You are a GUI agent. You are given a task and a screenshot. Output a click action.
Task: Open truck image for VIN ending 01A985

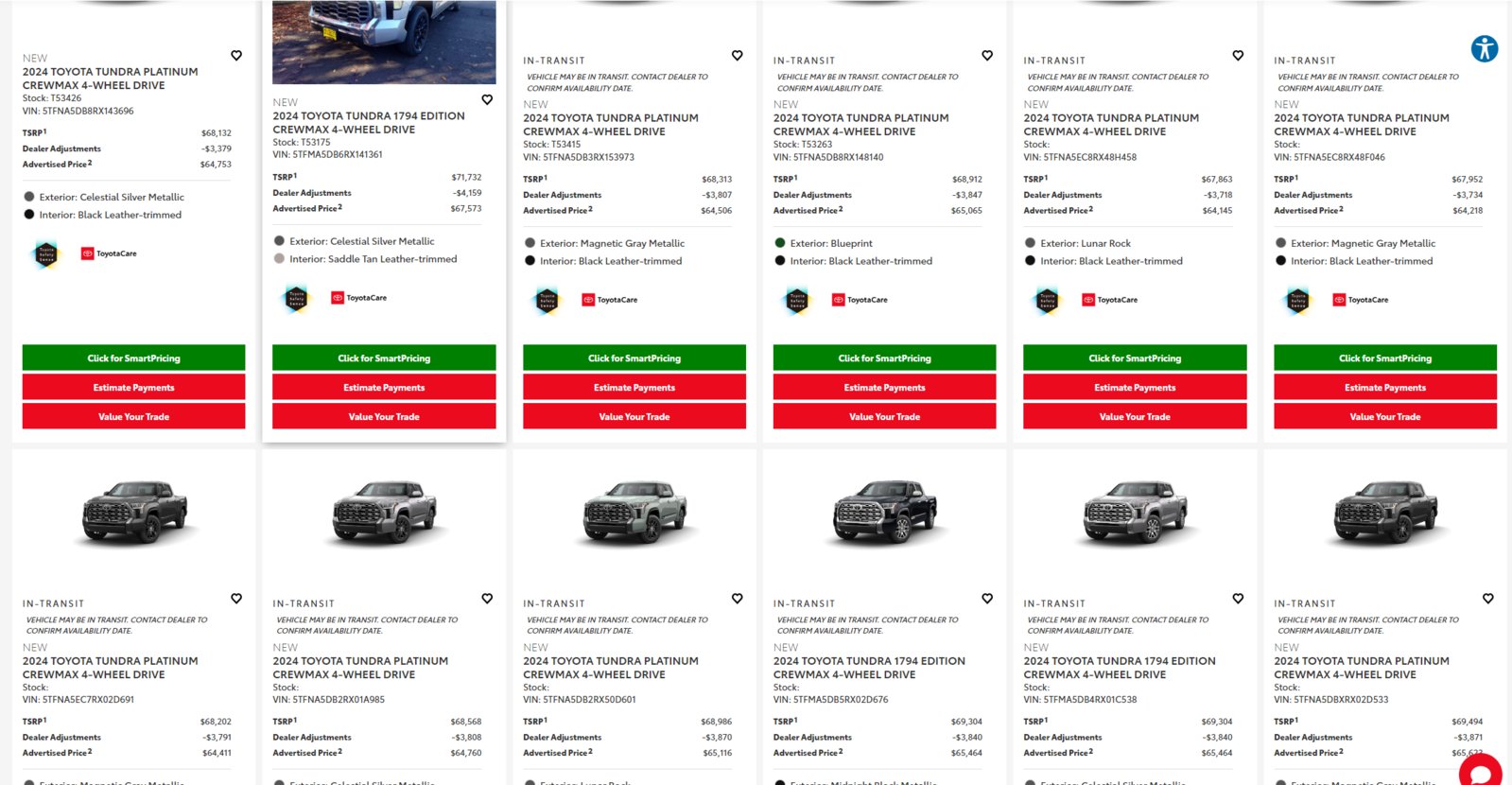[384, 512]
